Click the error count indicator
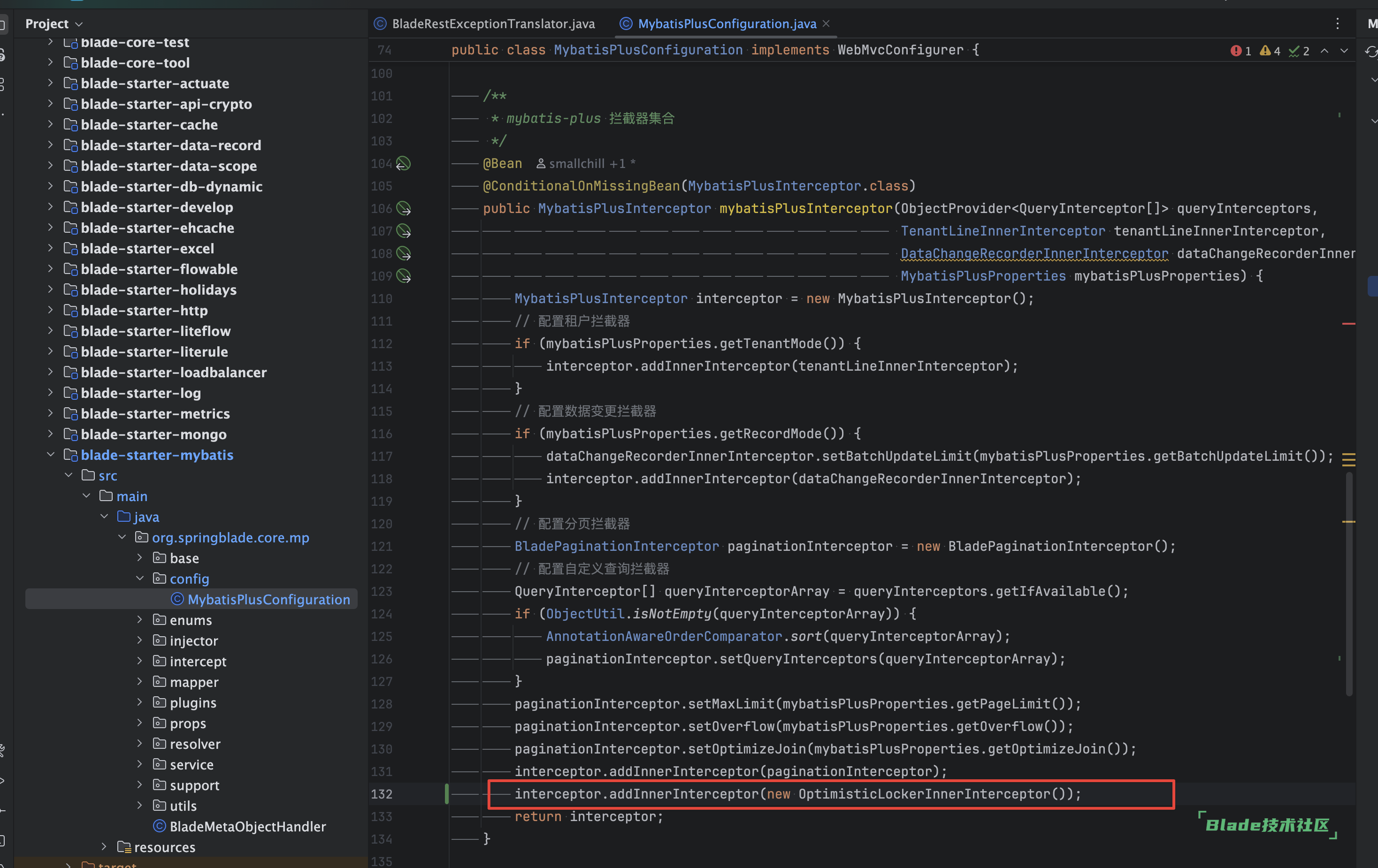 coord(1240,51)
